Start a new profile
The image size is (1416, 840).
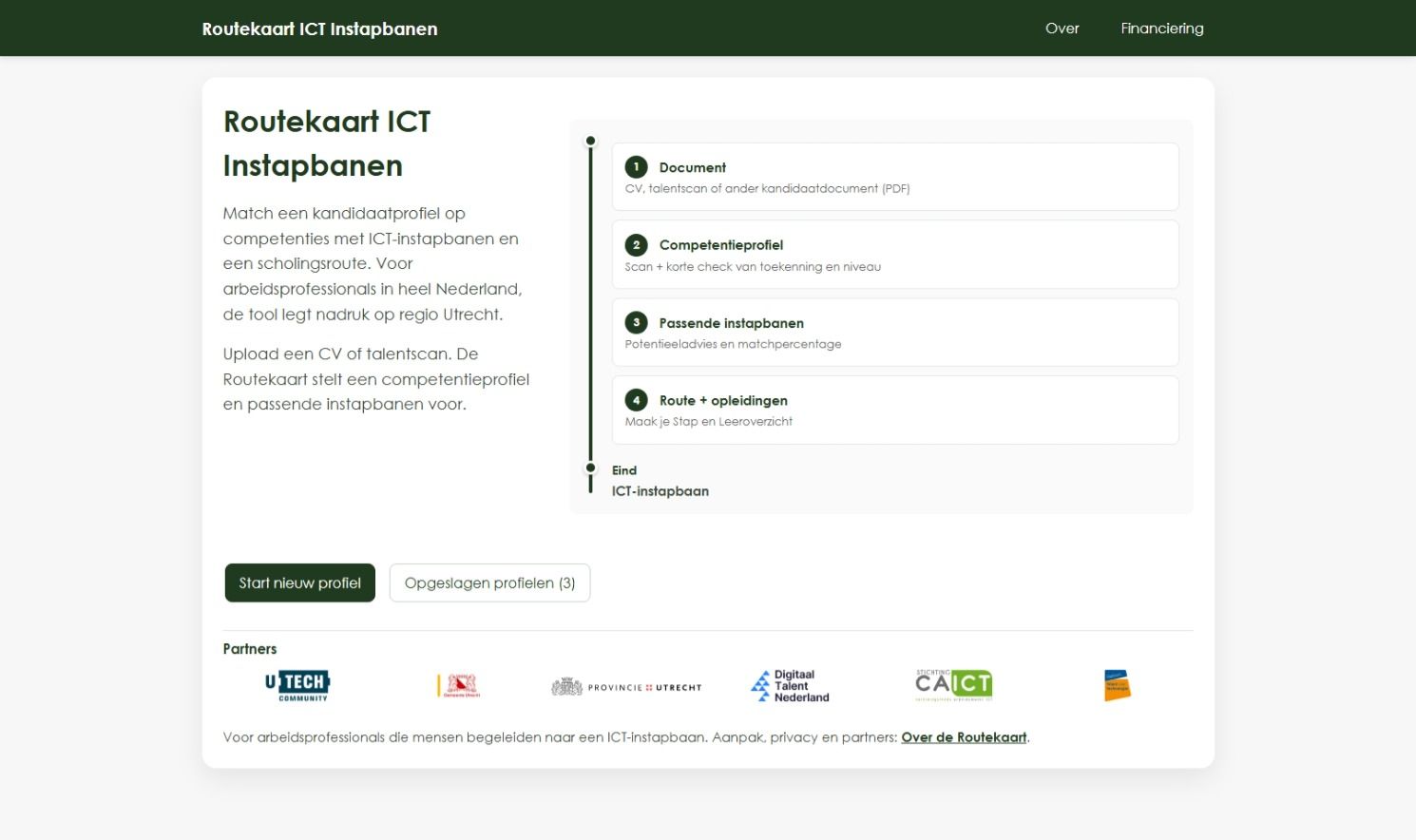click(300, 582)
